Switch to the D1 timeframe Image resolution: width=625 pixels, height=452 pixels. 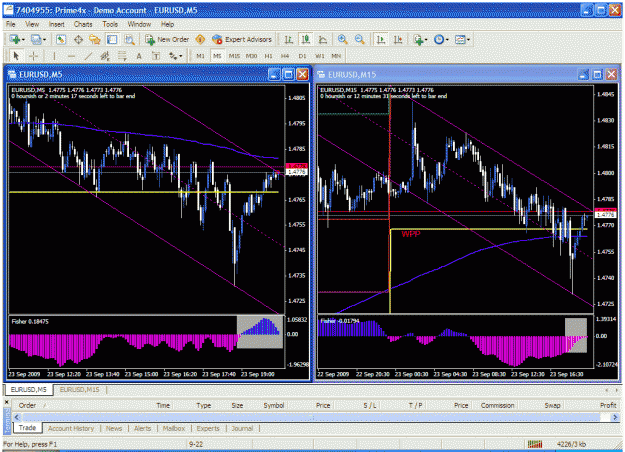[303, 56]
